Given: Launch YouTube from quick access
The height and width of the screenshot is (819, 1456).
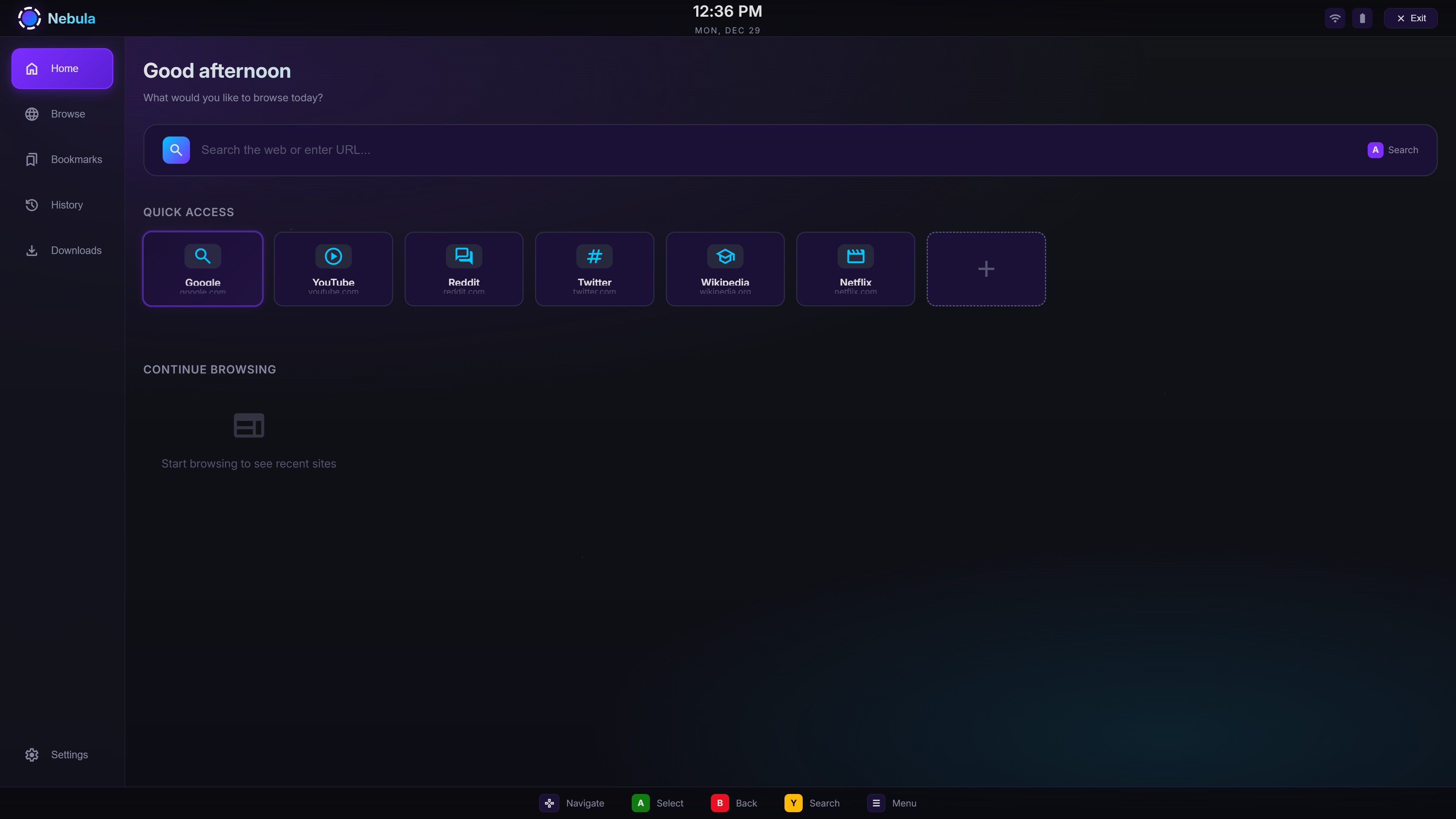Looking at the screenshot, I should [x=333, y=268].
